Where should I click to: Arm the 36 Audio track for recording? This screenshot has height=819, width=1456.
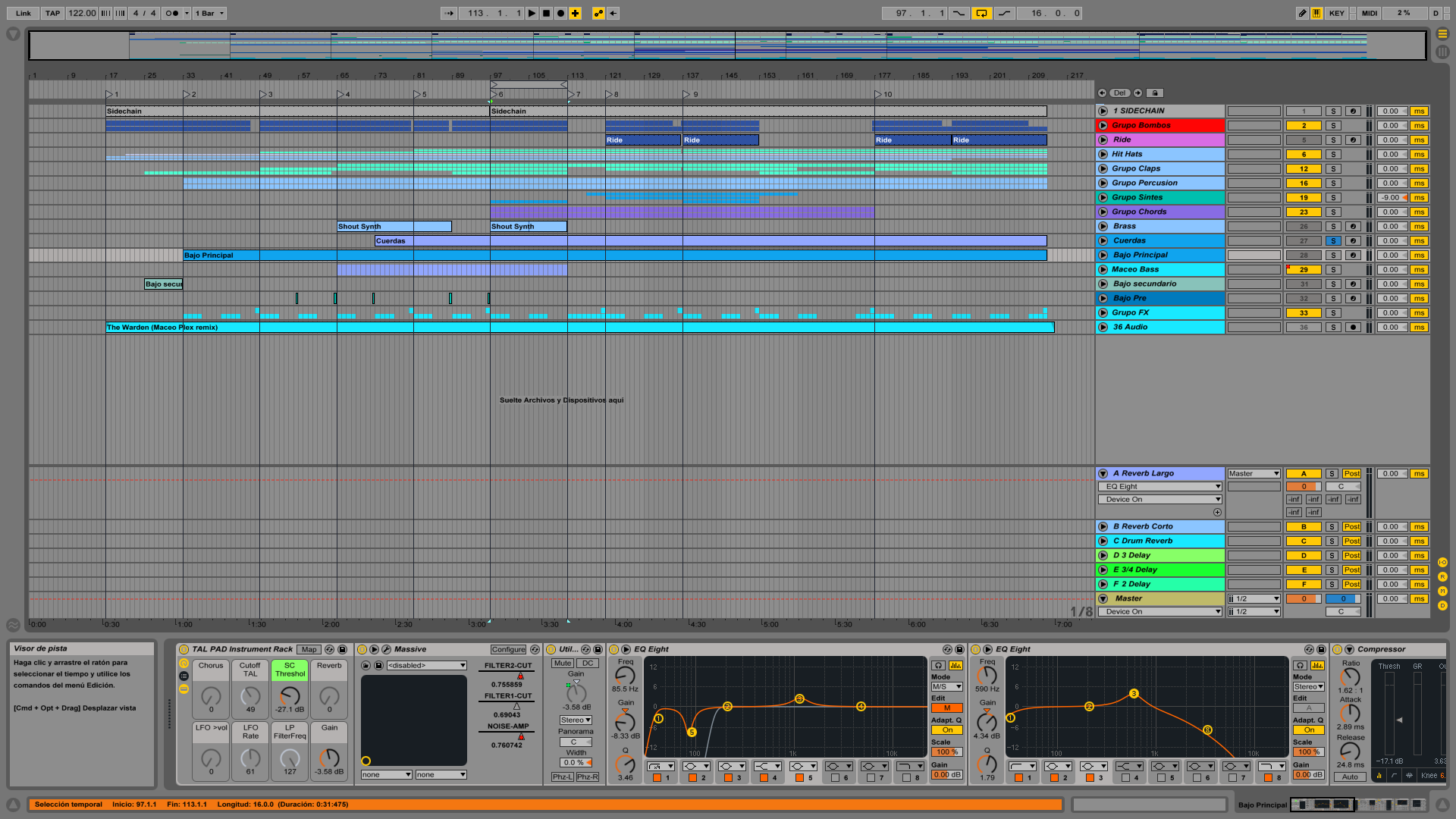(x=1353, y=327)
